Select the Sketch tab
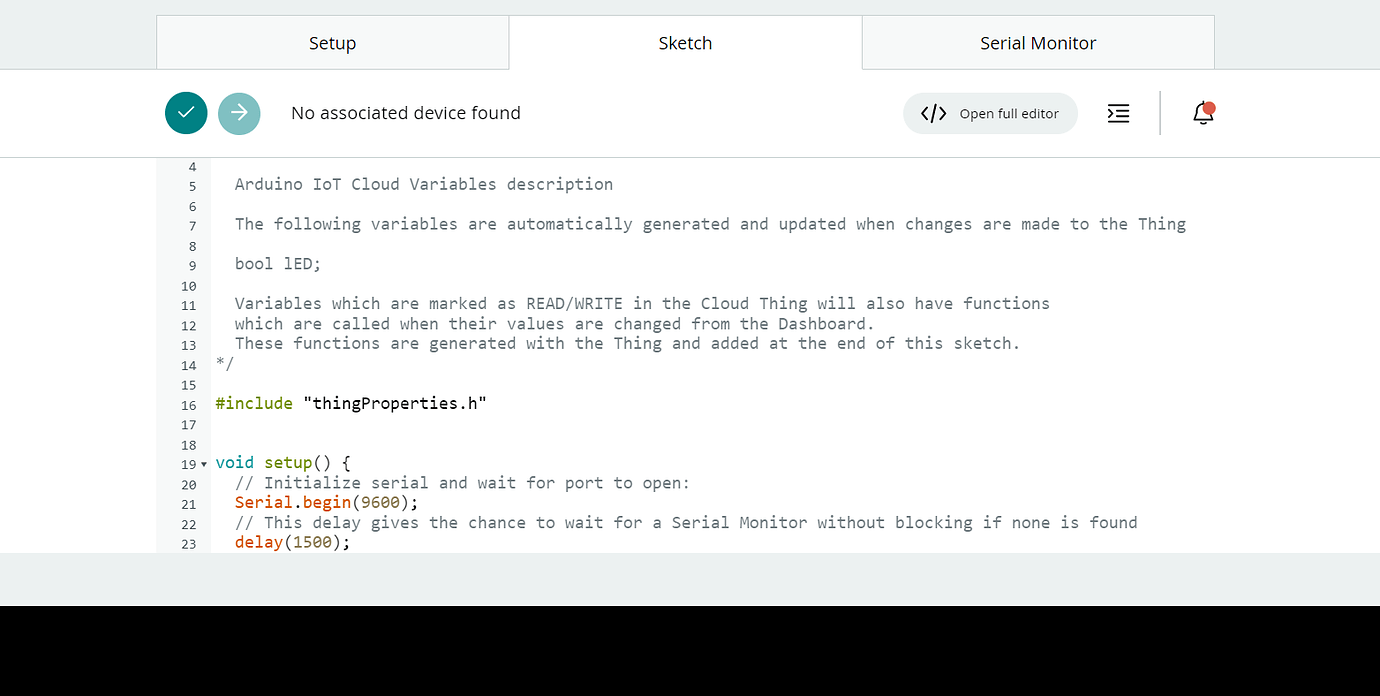This screenshot has height=696, width=1380. click(x=685, y=43)
